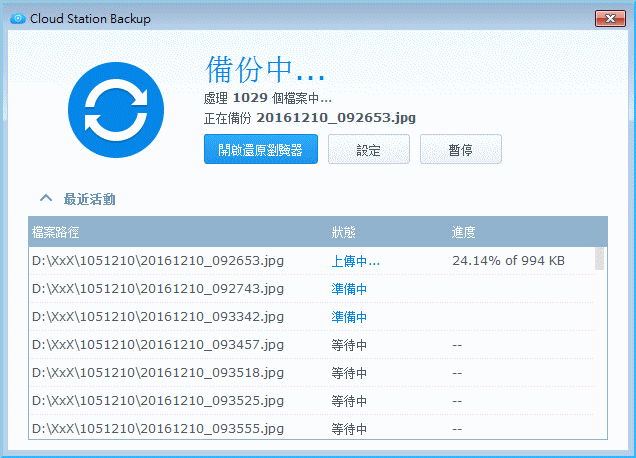Click 準備中 status for 20161210_093342.jpg

(x=349, y=317)
